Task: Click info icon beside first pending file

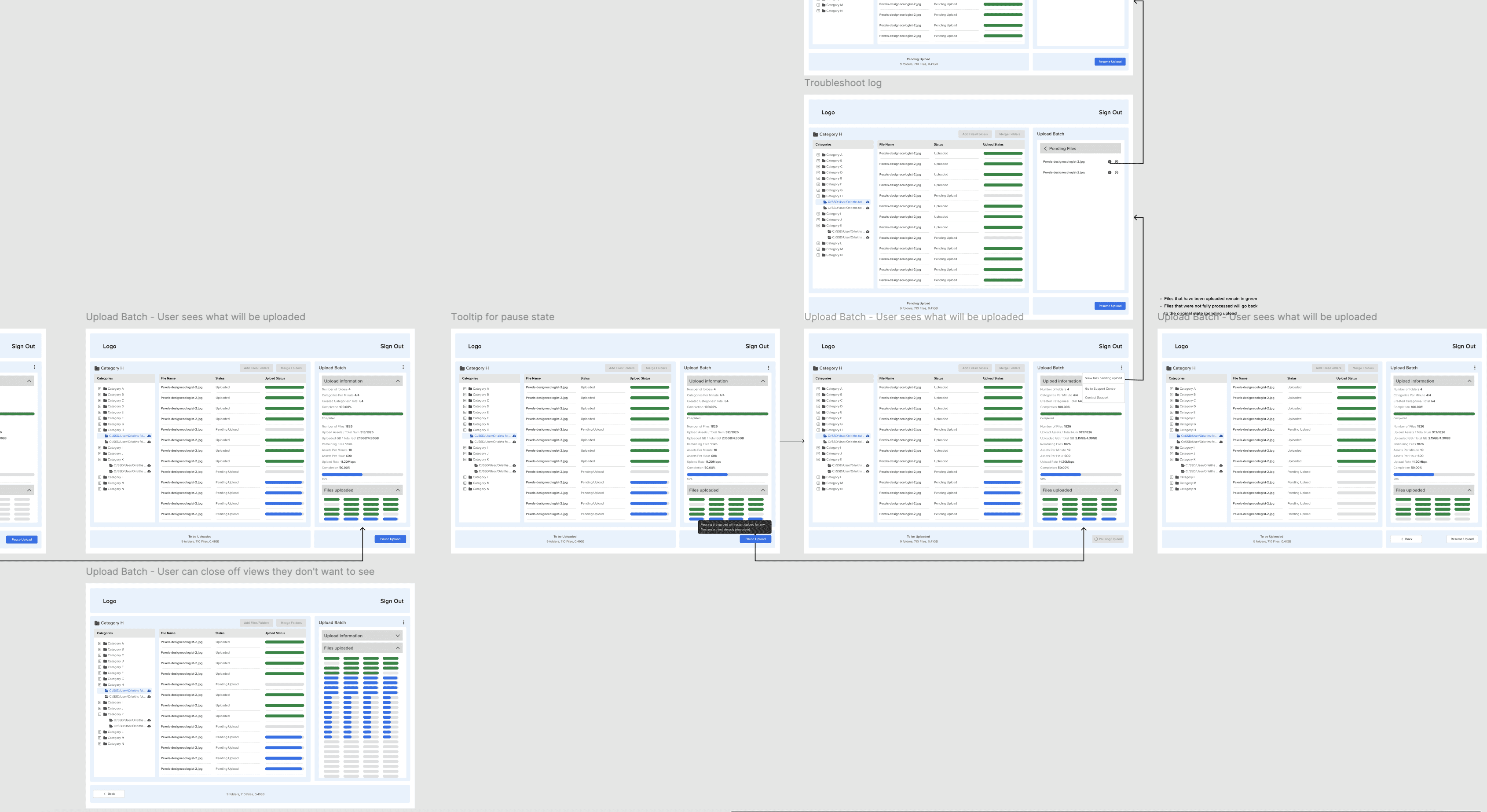Action: pyautogui.click(x=1110, y=161)
